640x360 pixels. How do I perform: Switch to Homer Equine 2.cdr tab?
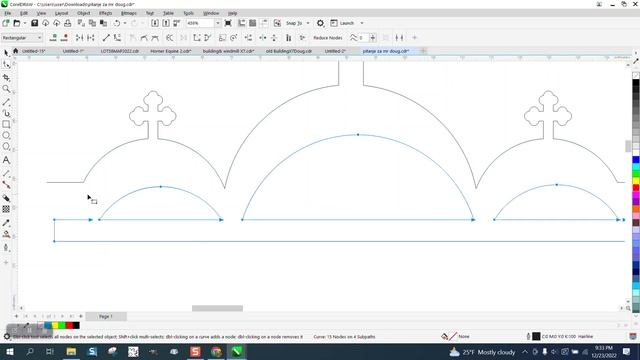point(171,51)
